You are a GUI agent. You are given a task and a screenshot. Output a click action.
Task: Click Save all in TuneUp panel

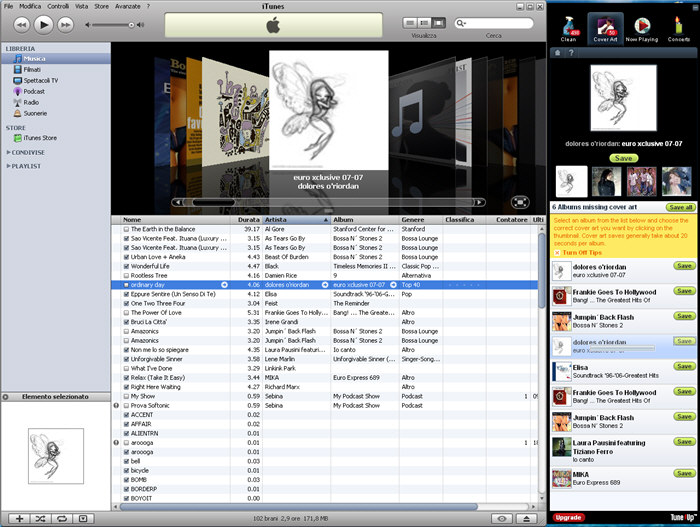[680, 207]
